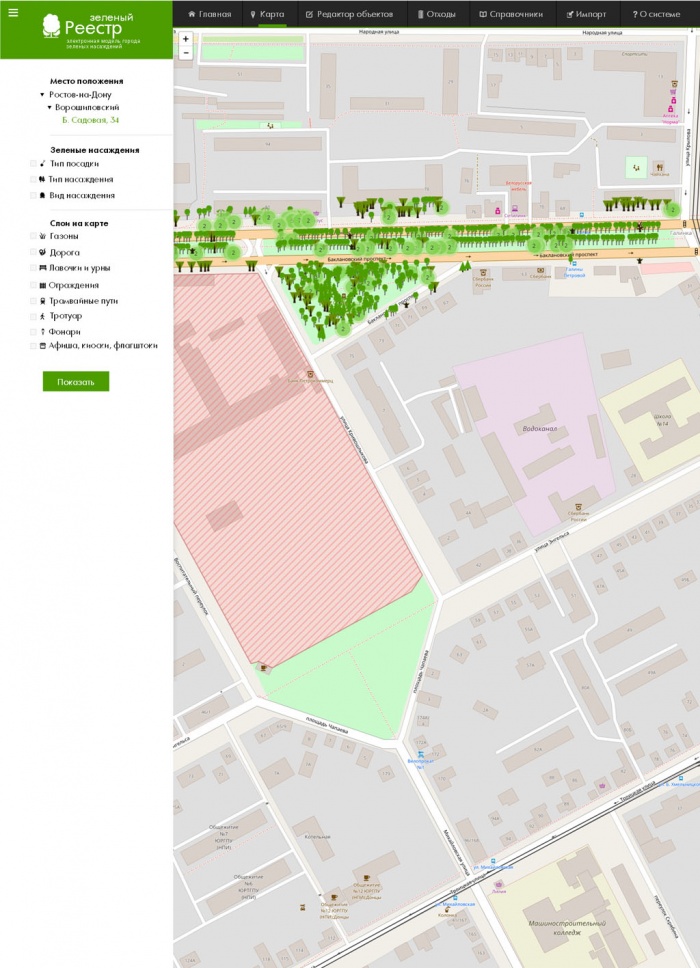The height and width of the screenshot is (968, 700).
Task: Click the Трамвайные пути tram icon
Action: (x=43, y=300)
